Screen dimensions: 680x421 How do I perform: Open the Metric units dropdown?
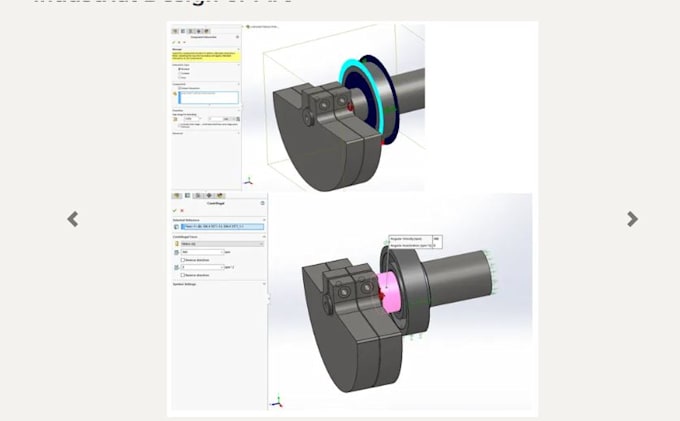[x=222, y=244]
